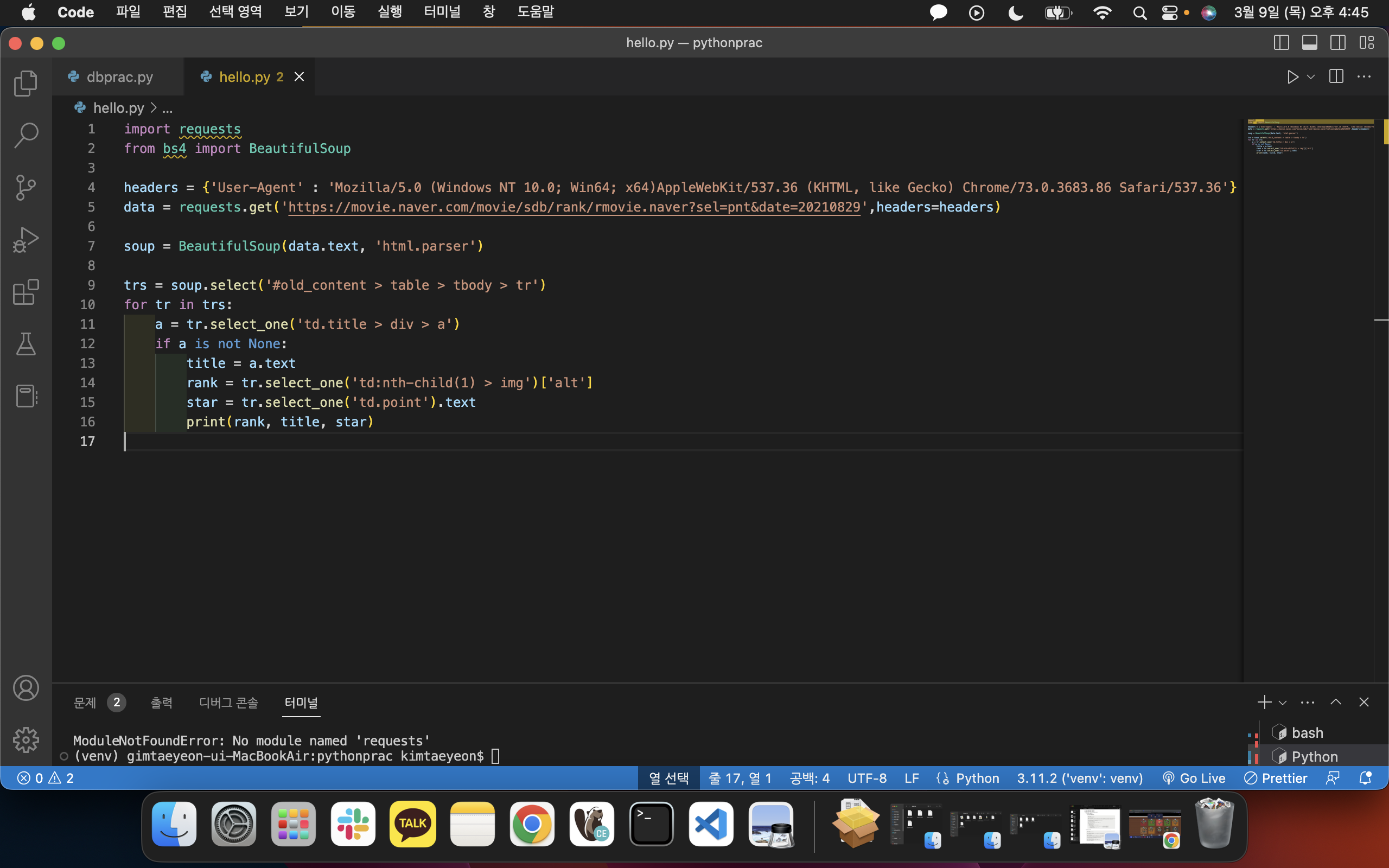Open Finder from the Dock
The width and height of the screenshot is (1389, 868).
tap(174, 825)
